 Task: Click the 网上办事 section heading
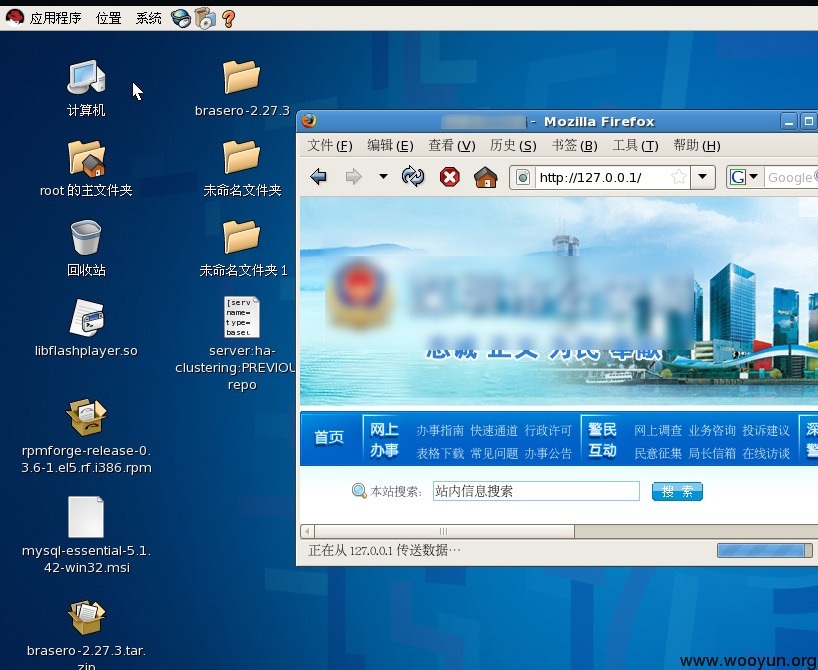(x=384, y=440)
